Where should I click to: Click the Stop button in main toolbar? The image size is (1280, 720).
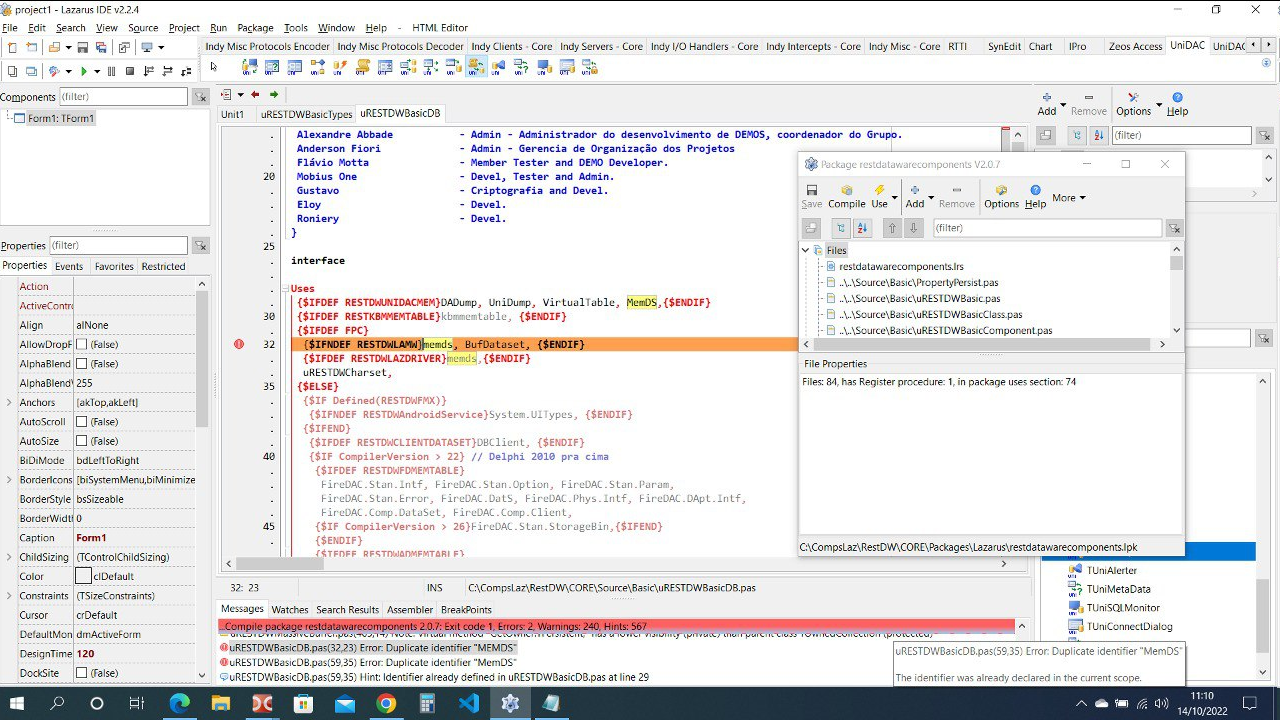click(129, 71)
